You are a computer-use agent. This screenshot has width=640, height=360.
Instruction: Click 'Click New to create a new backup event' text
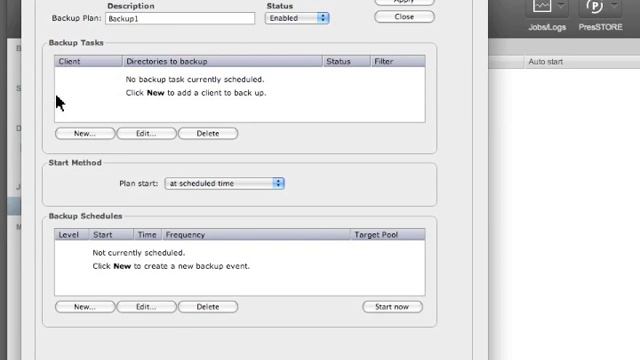pyautogui.click(x=171, y=266)
